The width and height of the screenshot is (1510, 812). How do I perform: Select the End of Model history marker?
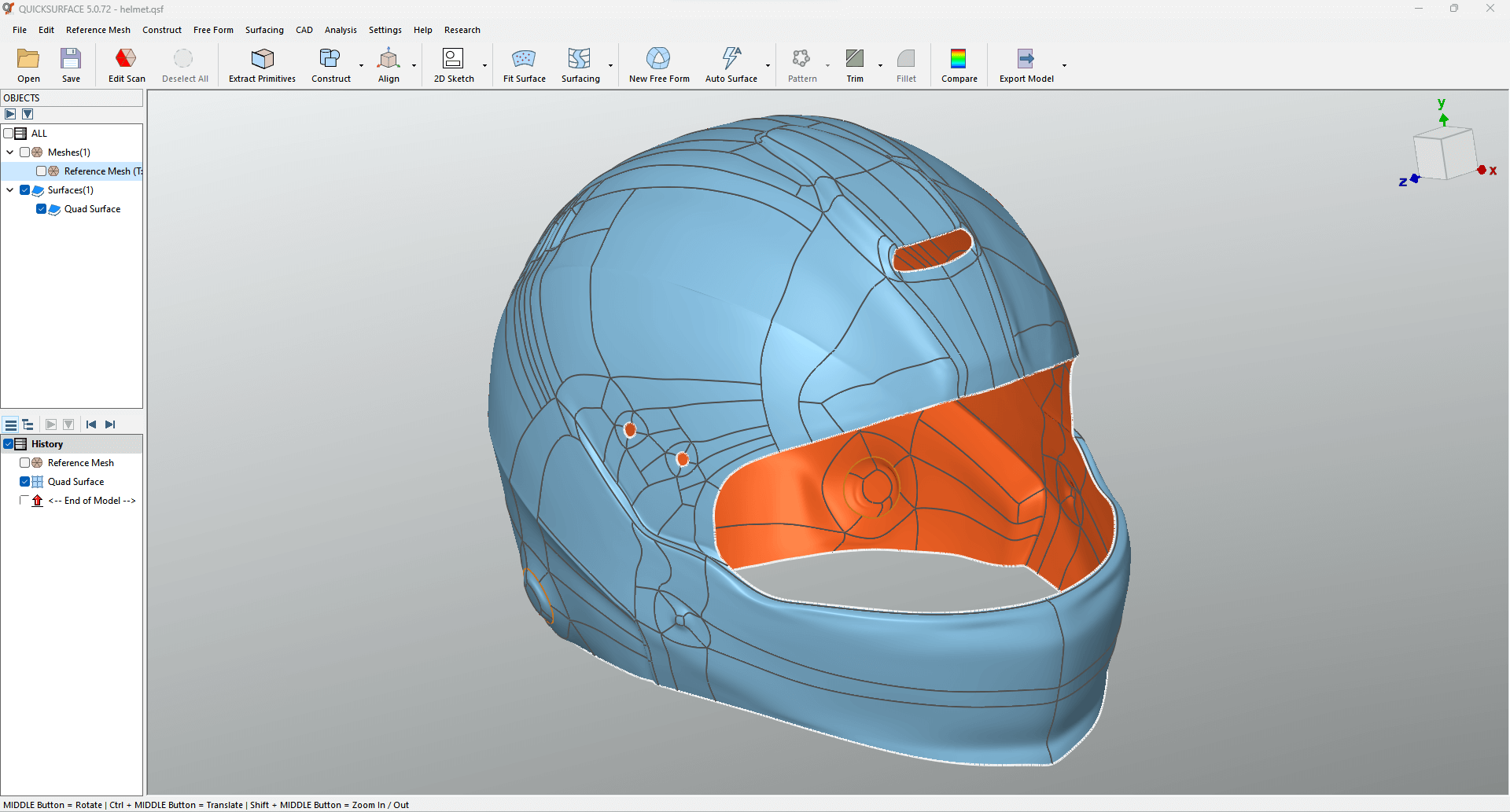92,501
